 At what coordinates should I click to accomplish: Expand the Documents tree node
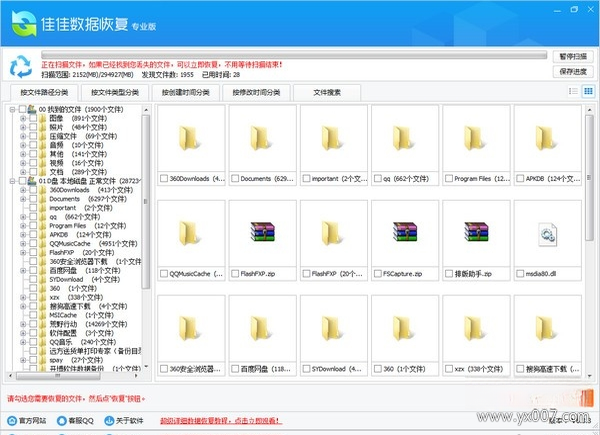point(23,199)
